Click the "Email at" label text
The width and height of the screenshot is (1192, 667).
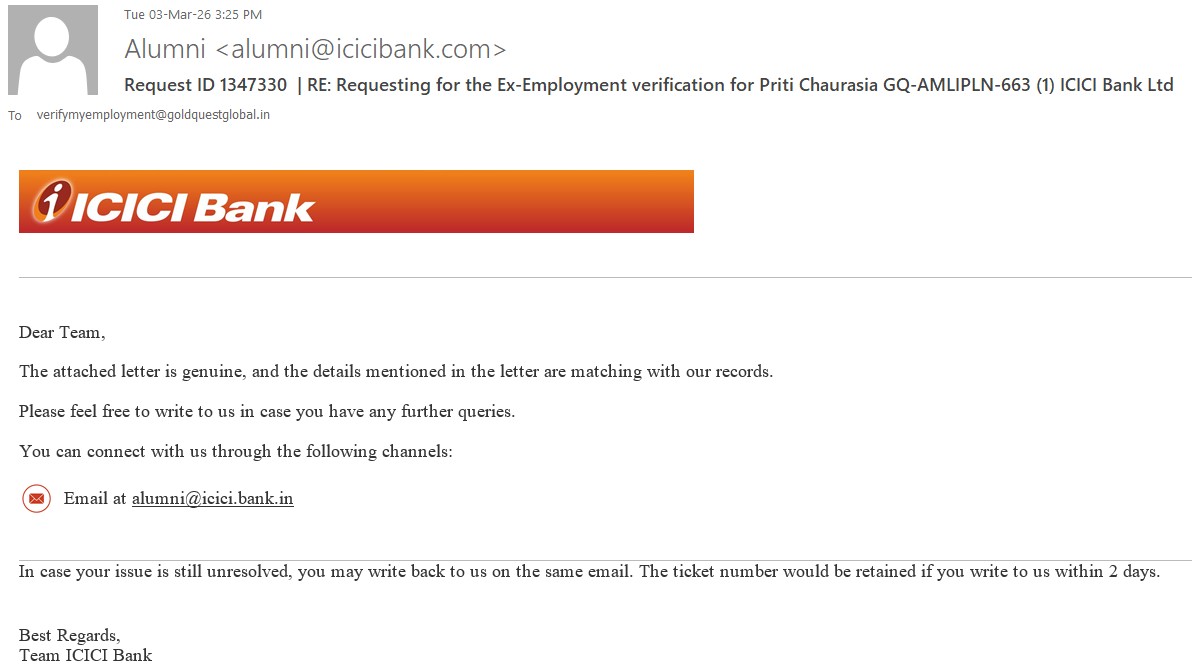(x=94, y=498)
